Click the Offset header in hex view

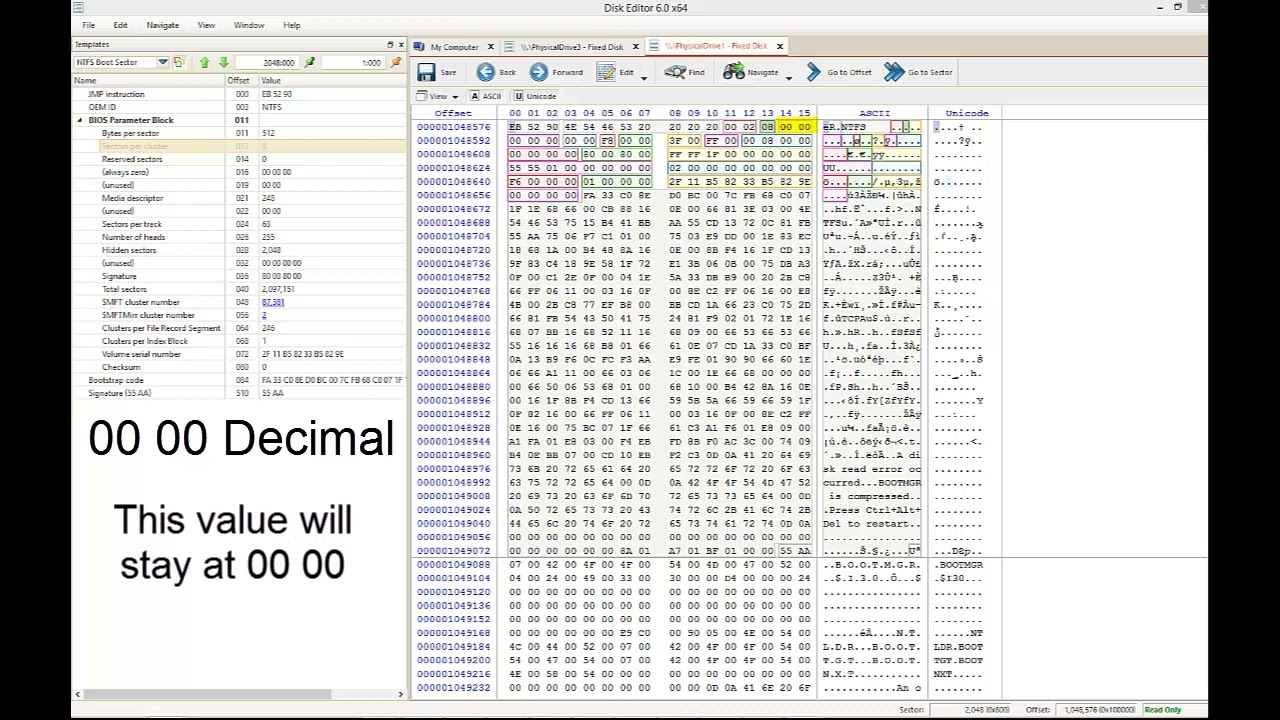453,113
